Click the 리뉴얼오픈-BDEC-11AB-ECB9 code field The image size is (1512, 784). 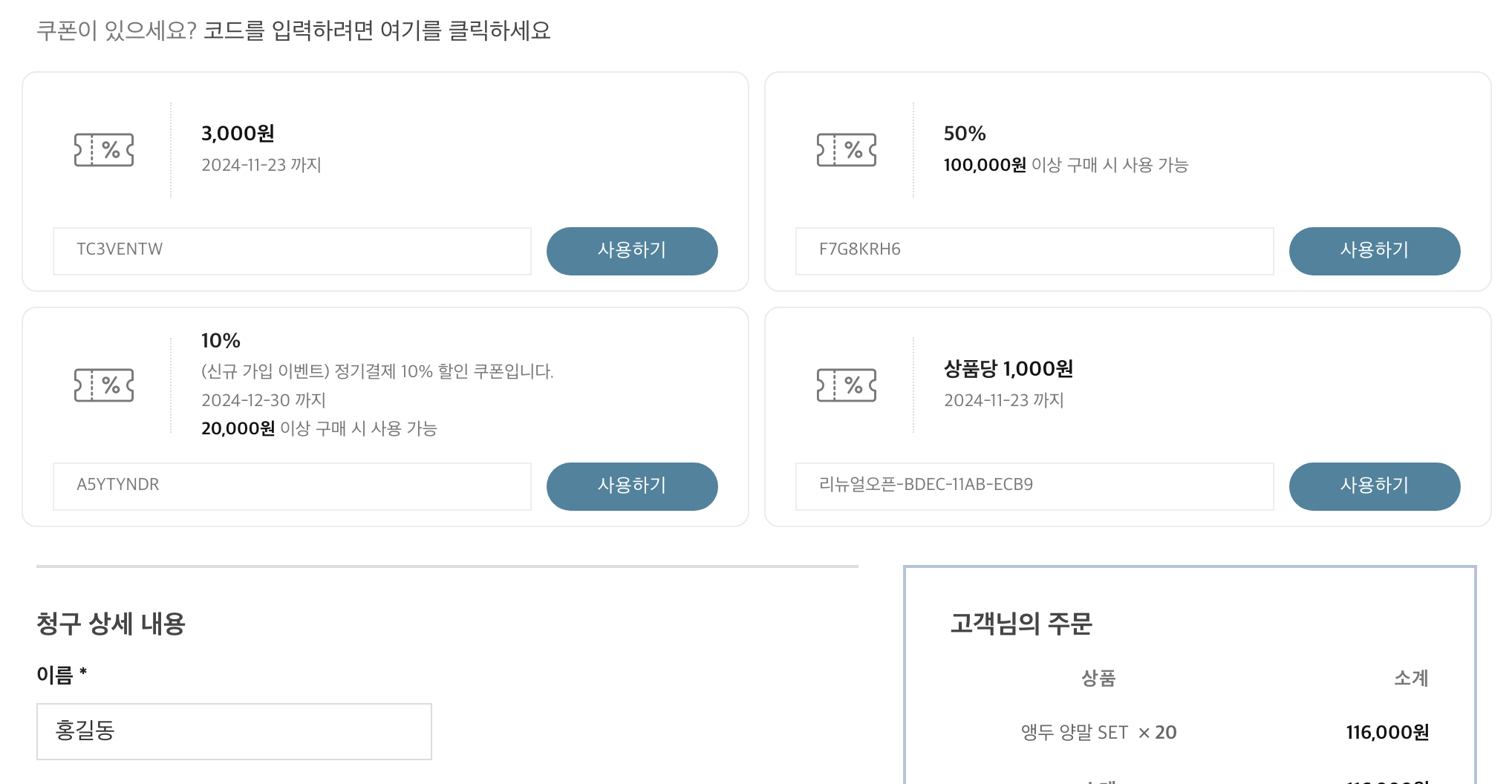click(x=1034, y=486)
